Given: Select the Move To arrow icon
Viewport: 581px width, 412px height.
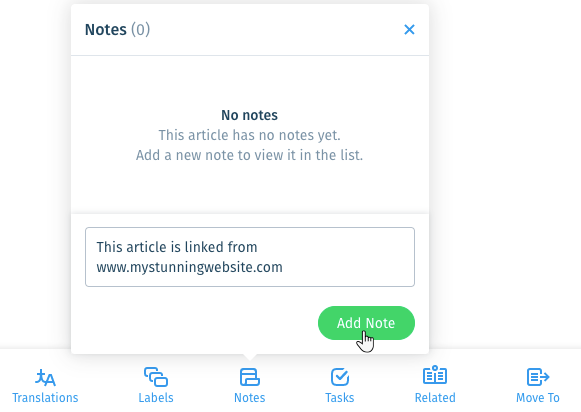Looking at the screenshot, I should 538,377.
